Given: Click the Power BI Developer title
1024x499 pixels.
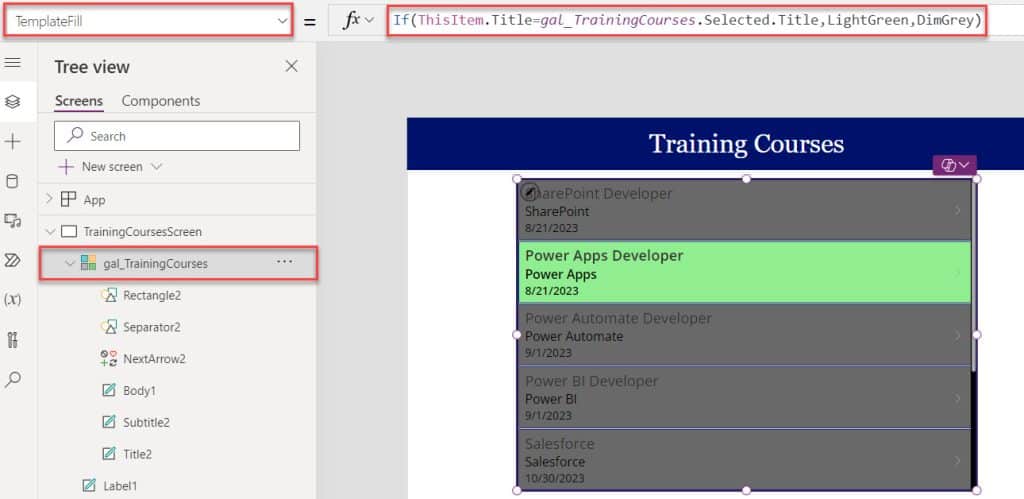Looking at the screenshot, I should pos(592,381).
